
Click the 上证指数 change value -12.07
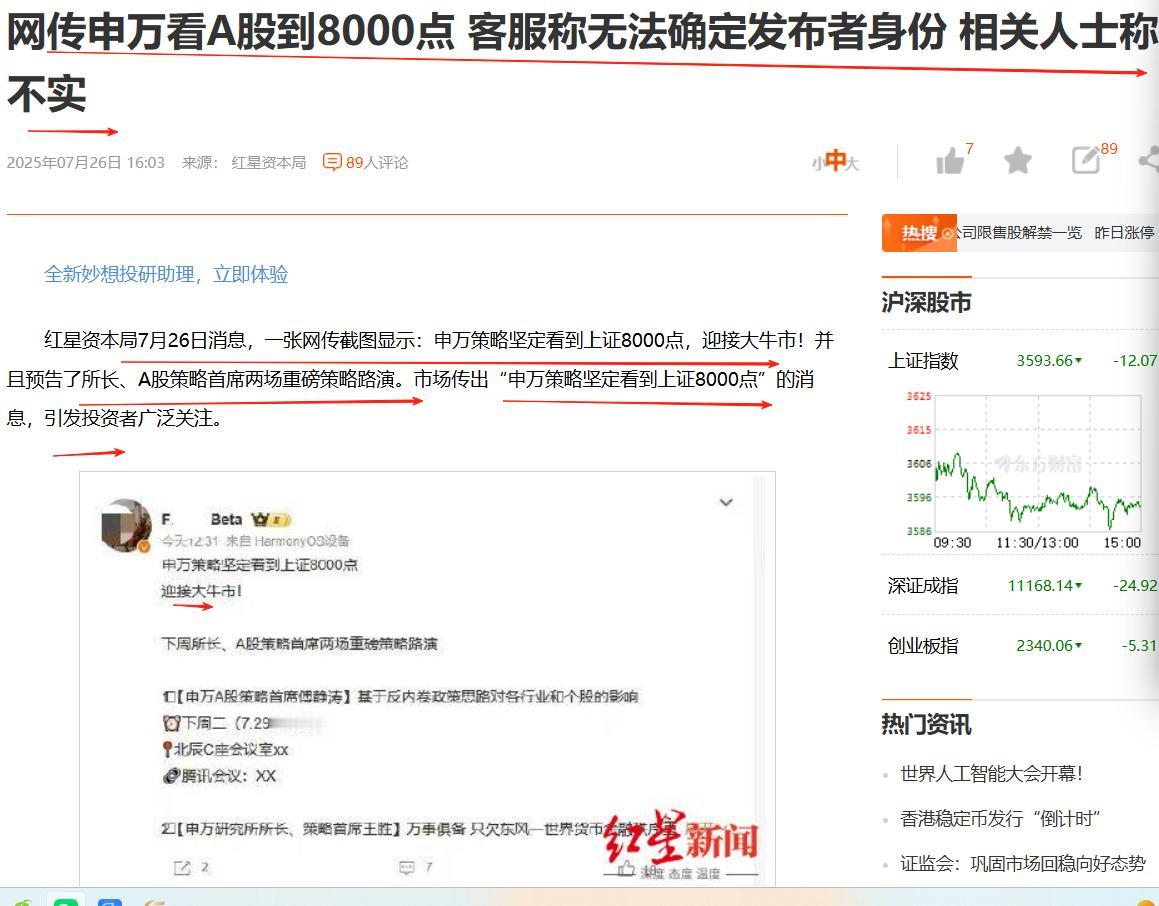(x=1135, y=361)
